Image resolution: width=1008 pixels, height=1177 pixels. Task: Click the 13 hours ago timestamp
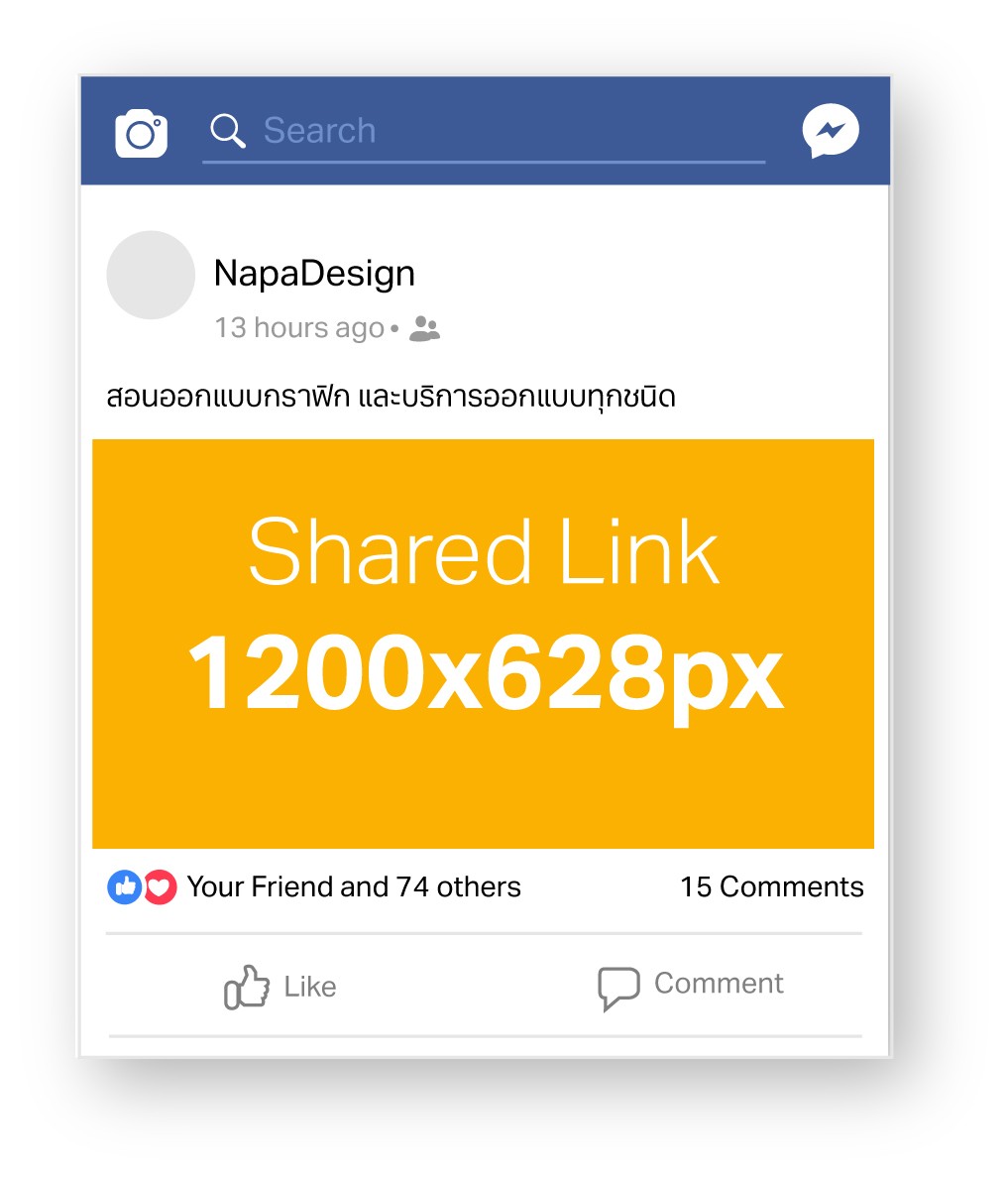298,328
